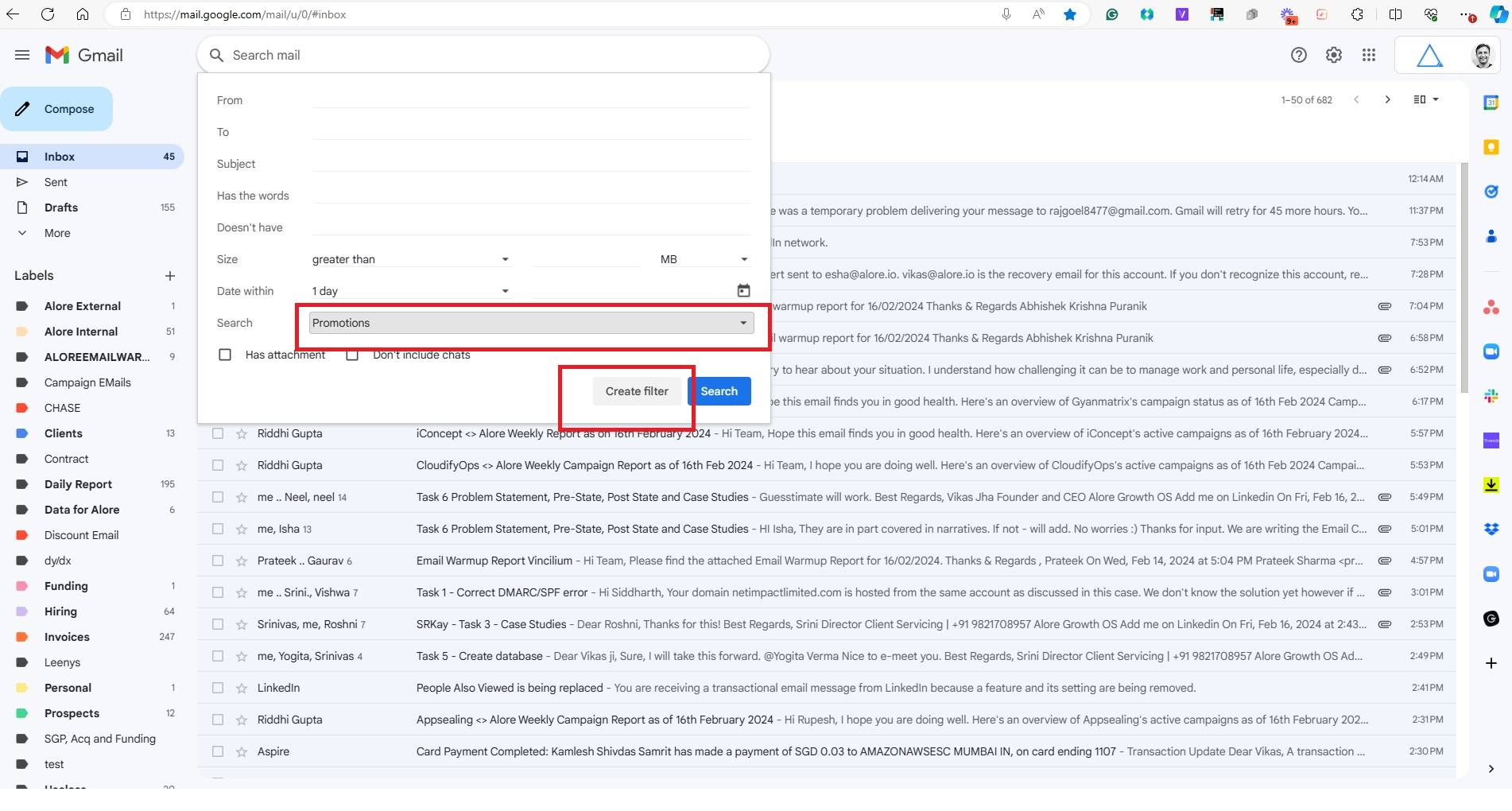Click the browser address bar URL
The height and width of the screenshot is (811, 1512).
(245, 14)
